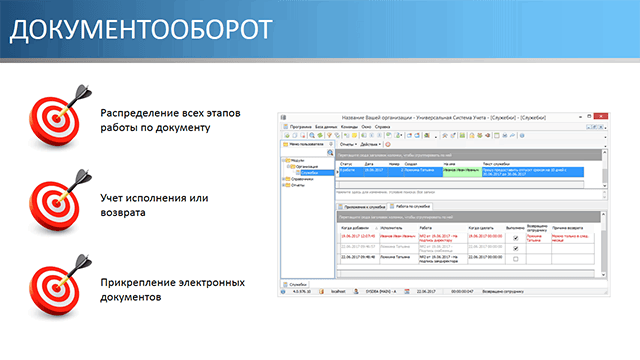Image resolution: width=640 pixels, height=360 pixels.
Task: Open the Команды menu
Action: [349, 127]
